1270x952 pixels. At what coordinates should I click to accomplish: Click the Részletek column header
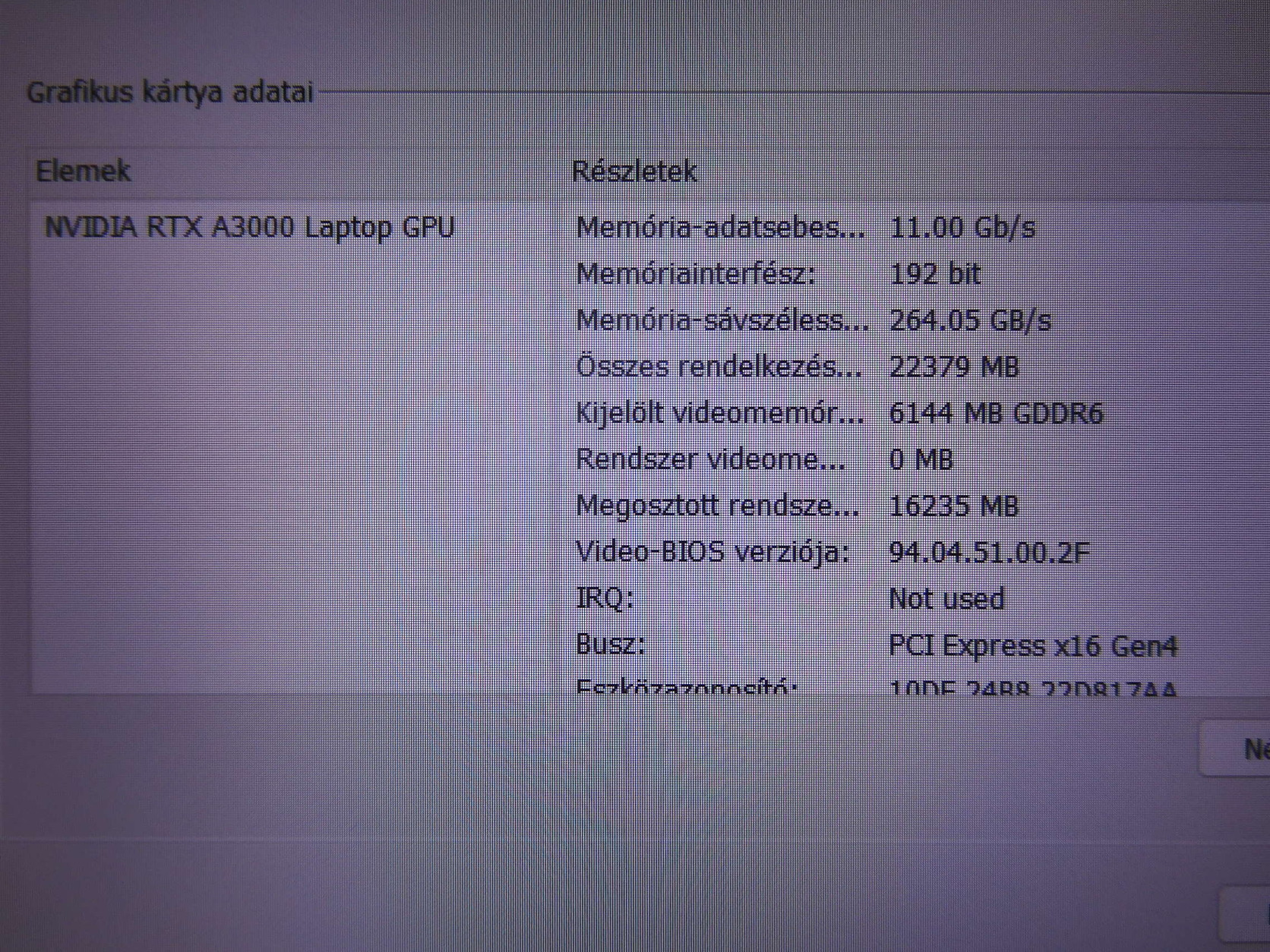[634, 172]
